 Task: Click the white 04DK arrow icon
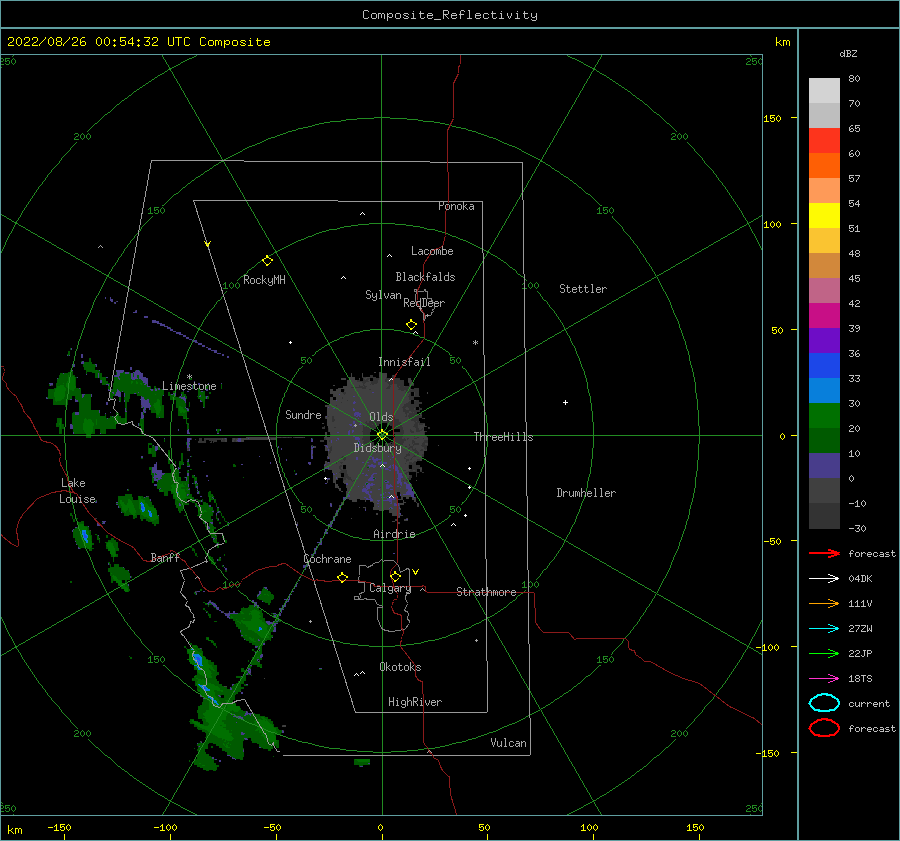point(824,579)
